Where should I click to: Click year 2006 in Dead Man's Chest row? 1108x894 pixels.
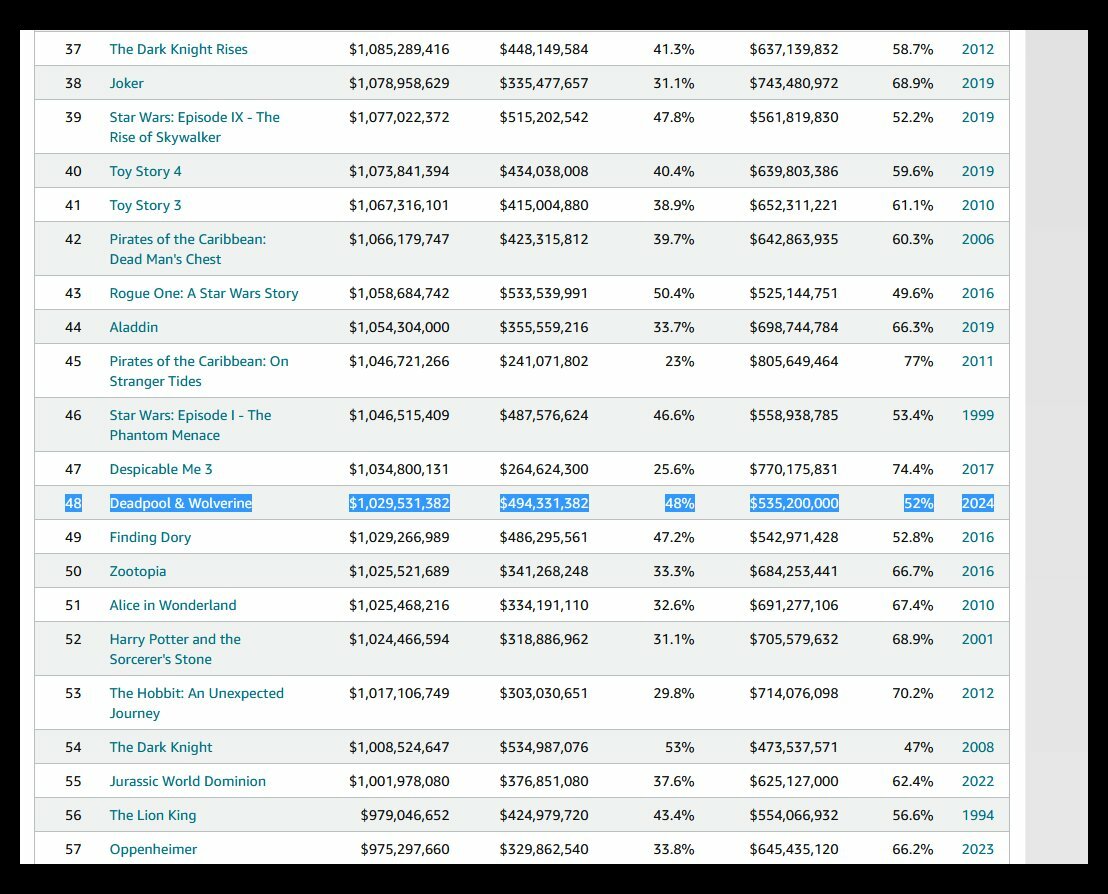(x=977, y=240)
